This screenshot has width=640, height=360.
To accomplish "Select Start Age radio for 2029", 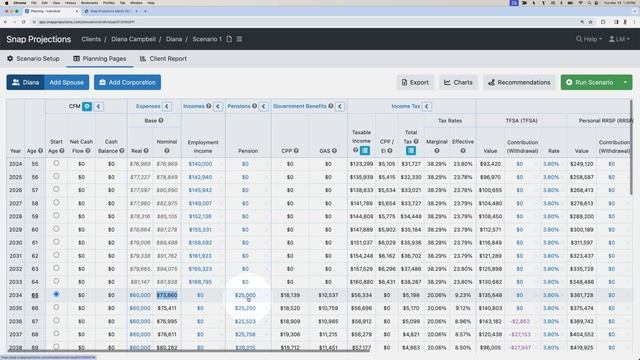I will pos(56,229).
